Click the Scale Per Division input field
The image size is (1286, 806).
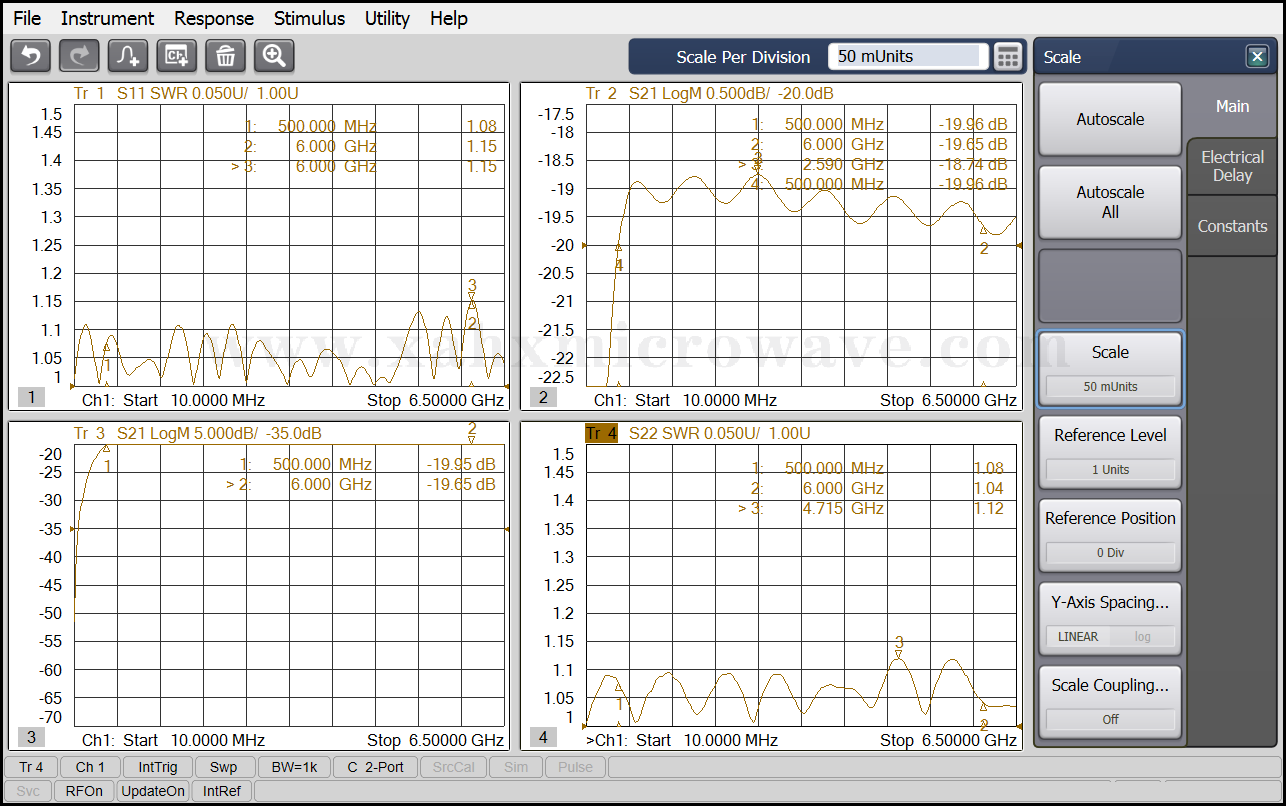coord(907,57)
